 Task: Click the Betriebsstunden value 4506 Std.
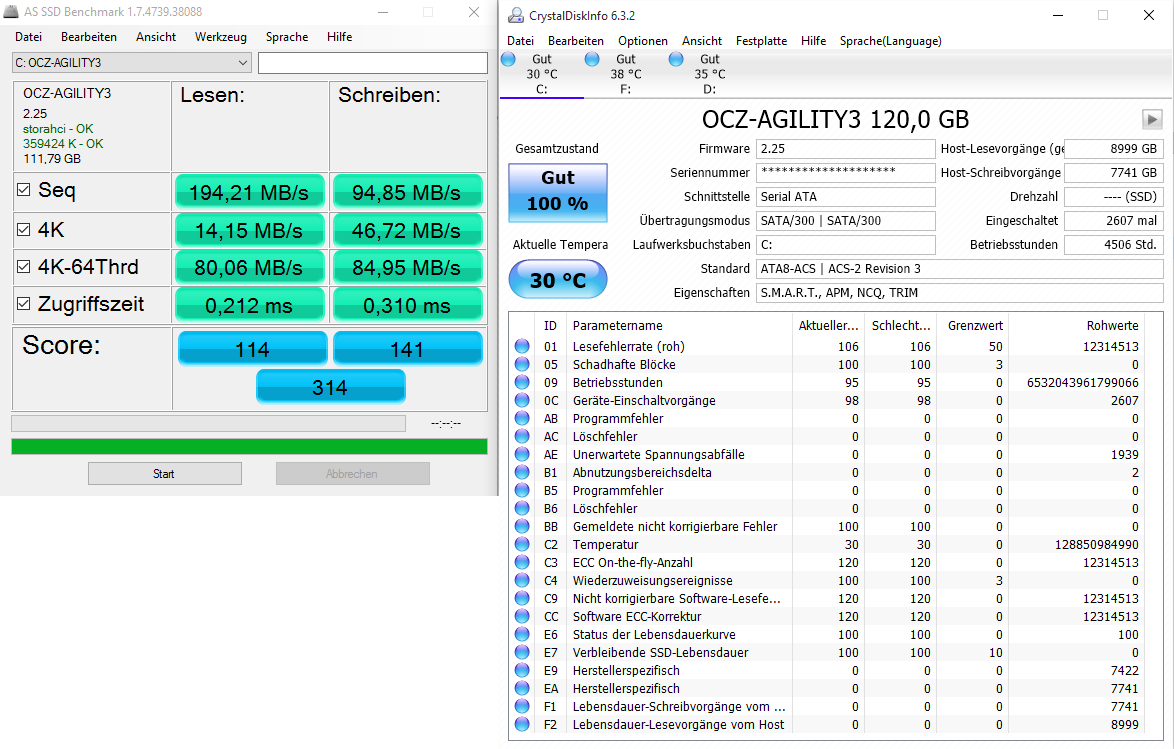(x=1113, y=245)
